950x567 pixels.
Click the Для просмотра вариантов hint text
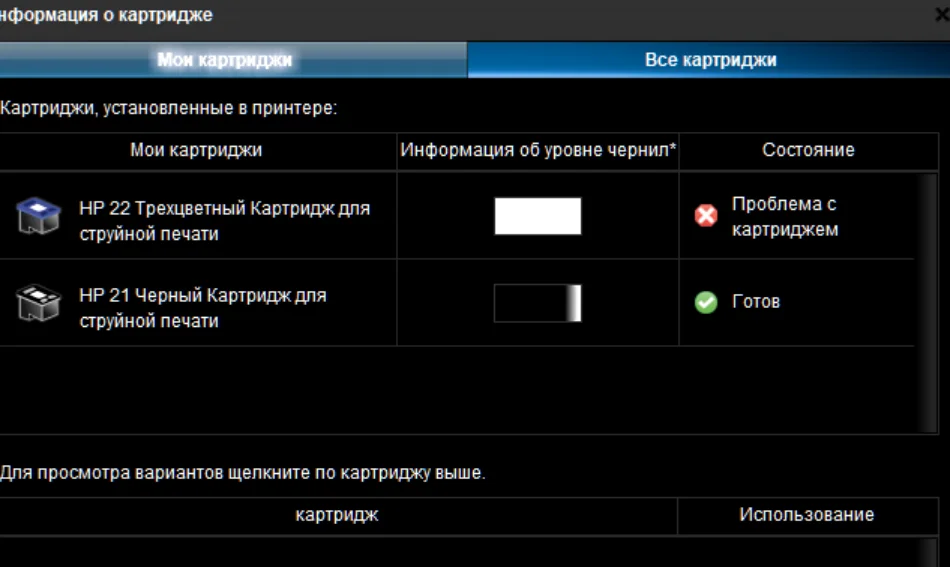tap(242, 472)
